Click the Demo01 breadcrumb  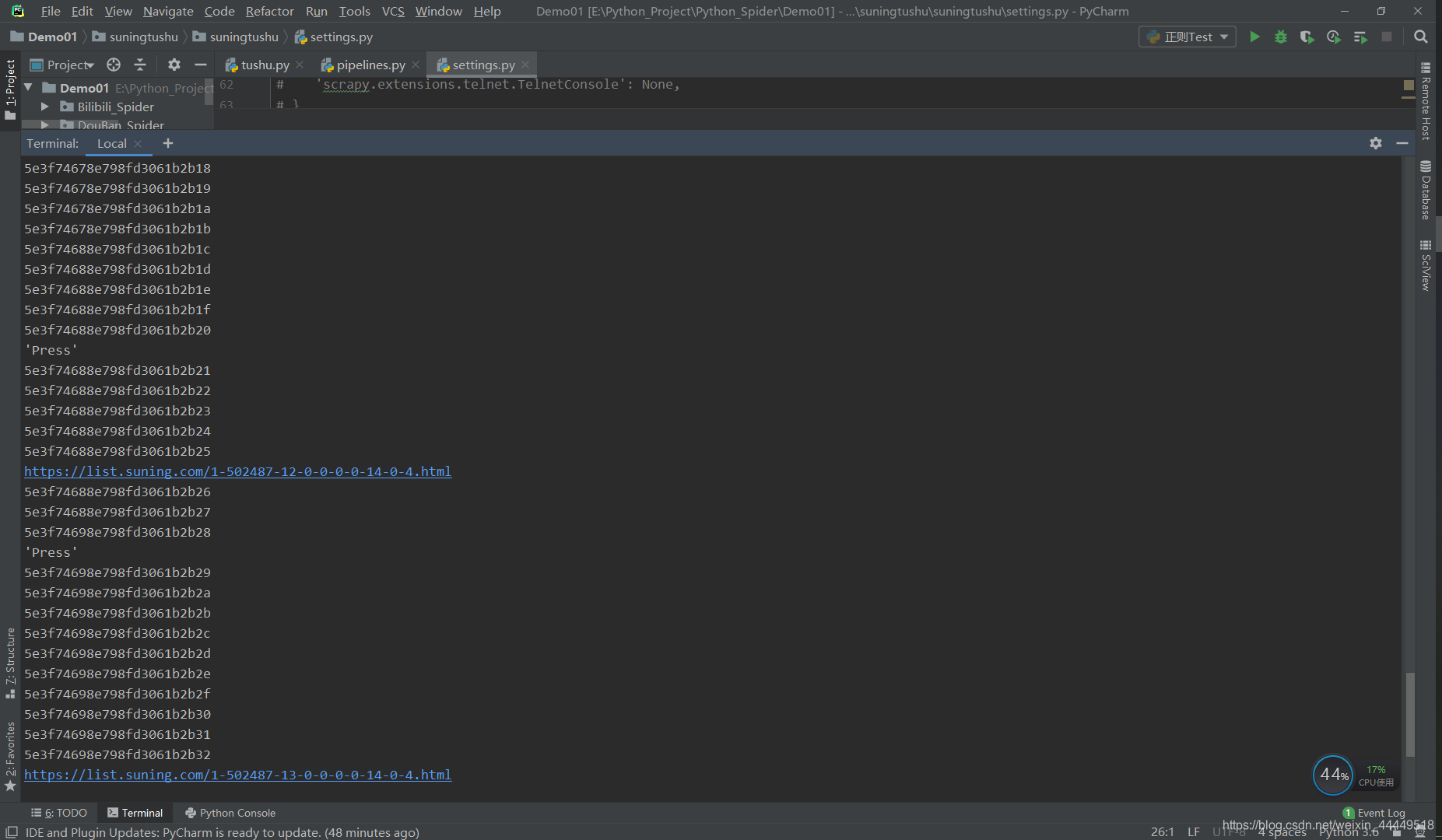click(x=44, y=37)
